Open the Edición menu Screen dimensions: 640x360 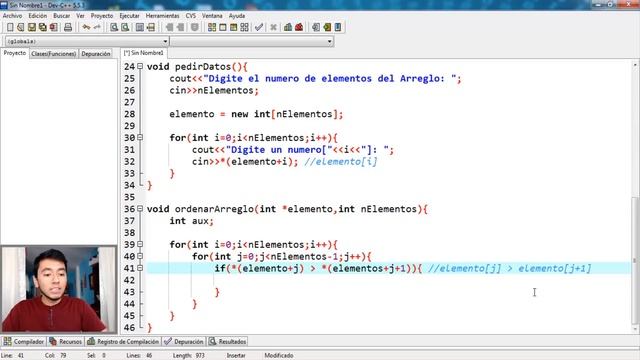38,16
